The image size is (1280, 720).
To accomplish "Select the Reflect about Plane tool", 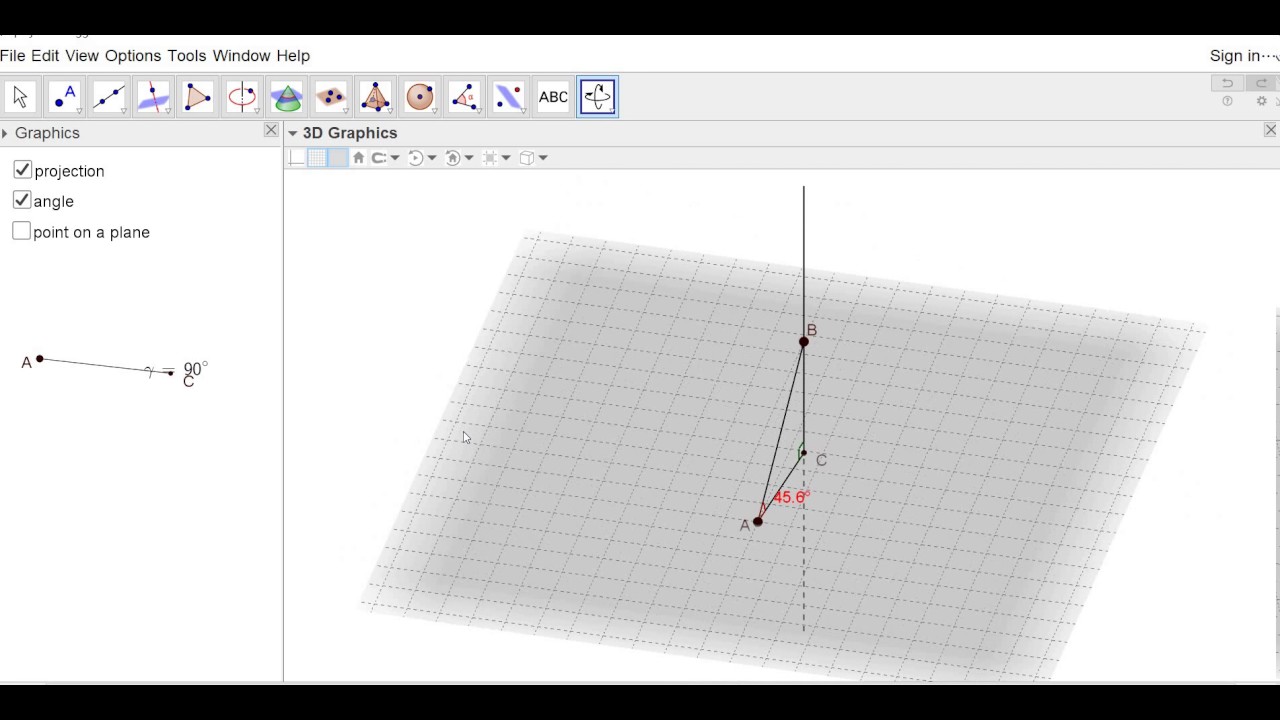I will pyautogui.click(x=509, y=97).
